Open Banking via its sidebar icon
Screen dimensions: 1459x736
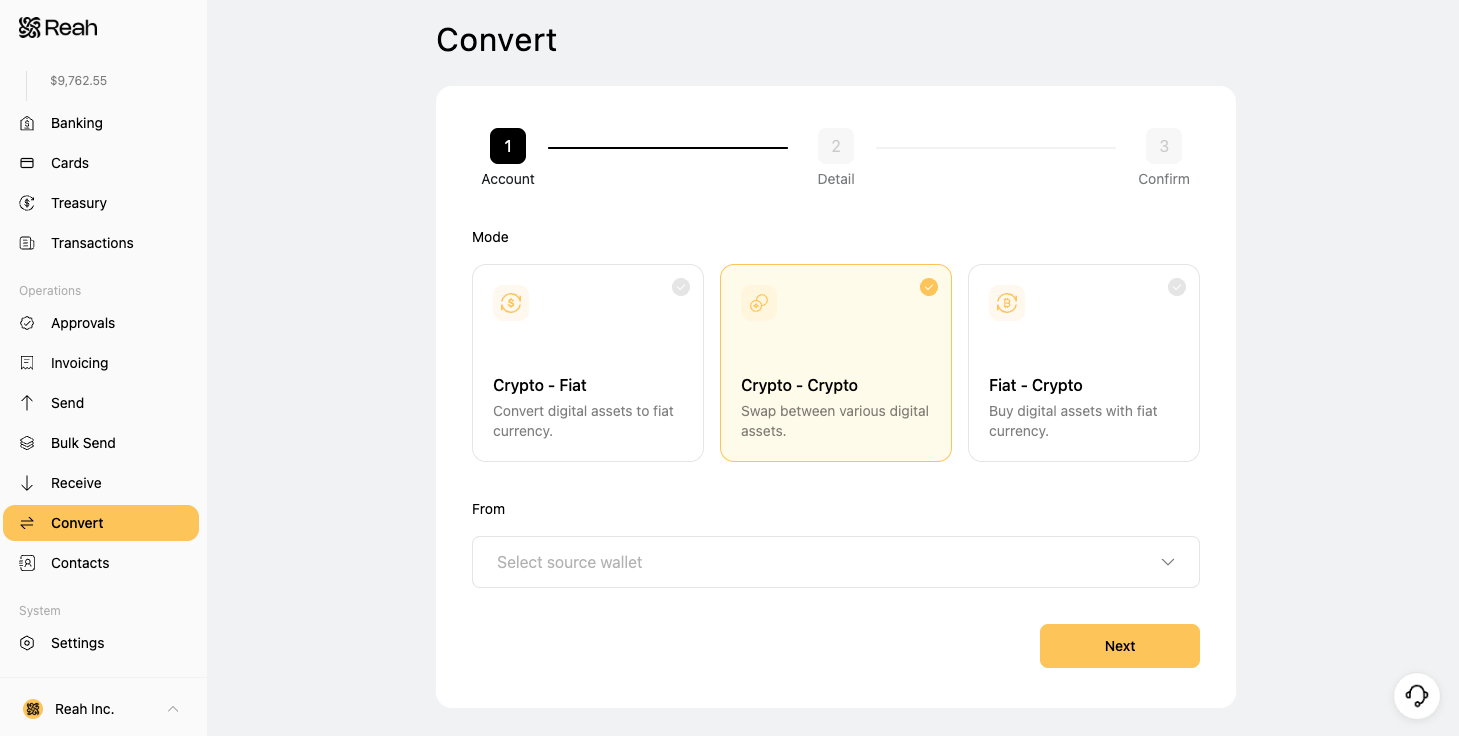pos(28,123)
